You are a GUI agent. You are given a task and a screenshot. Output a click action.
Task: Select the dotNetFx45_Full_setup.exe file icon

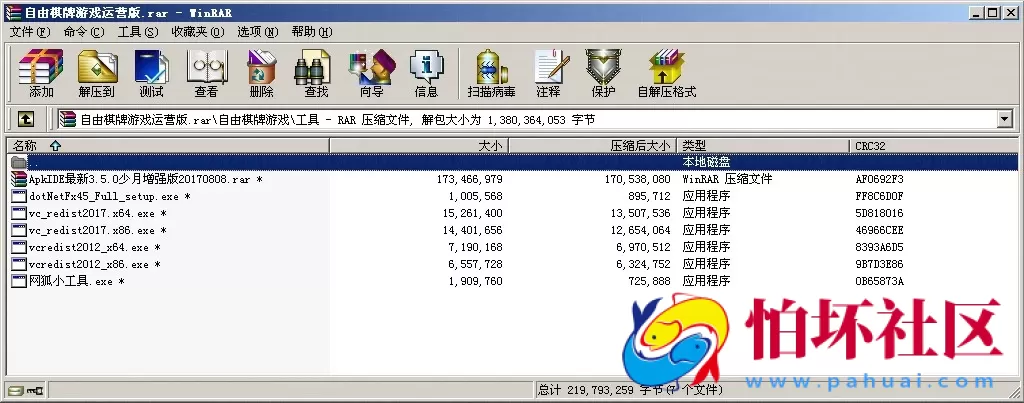pos(19,196)
